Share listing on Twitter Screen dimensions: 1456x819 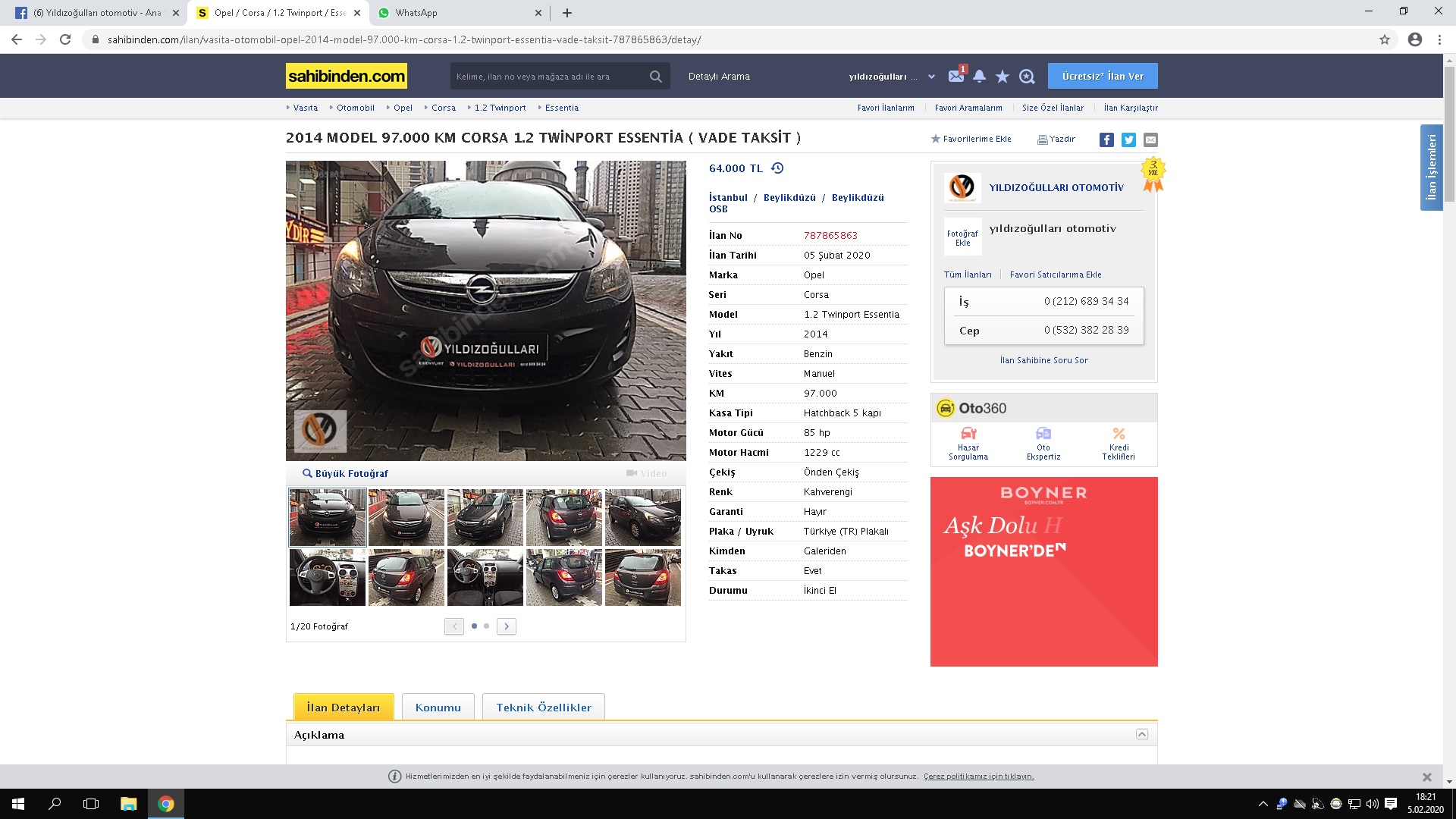tap(1128, 140)
